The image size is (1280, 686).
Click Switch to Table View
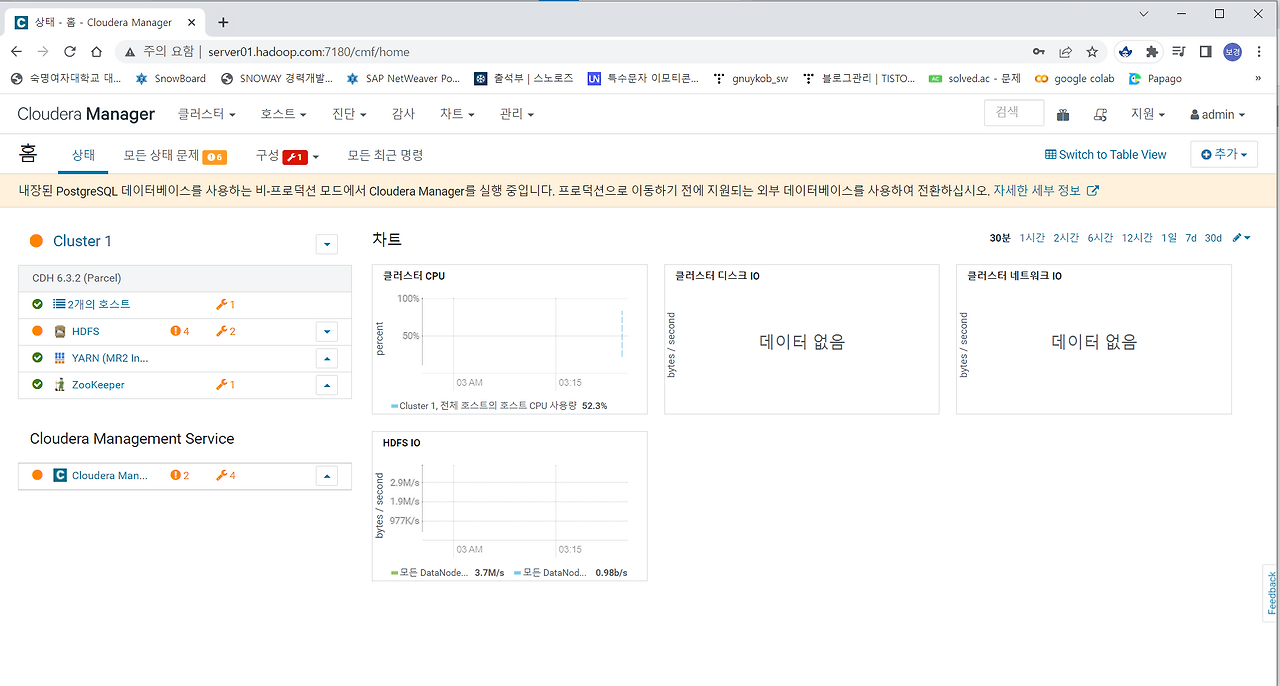tap(1106, 155)
